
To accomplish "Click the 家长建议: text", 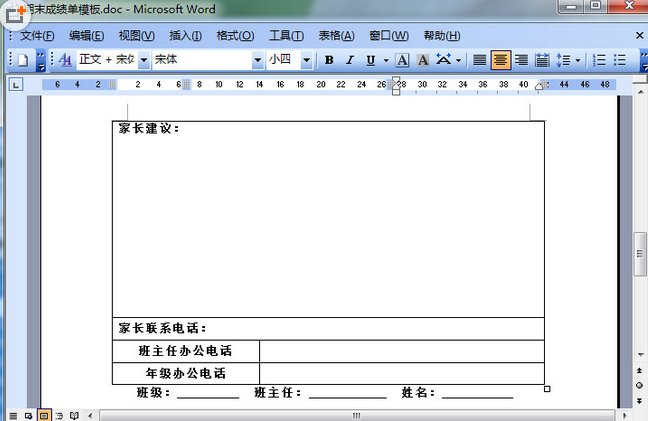I will [x=149, y=128].
